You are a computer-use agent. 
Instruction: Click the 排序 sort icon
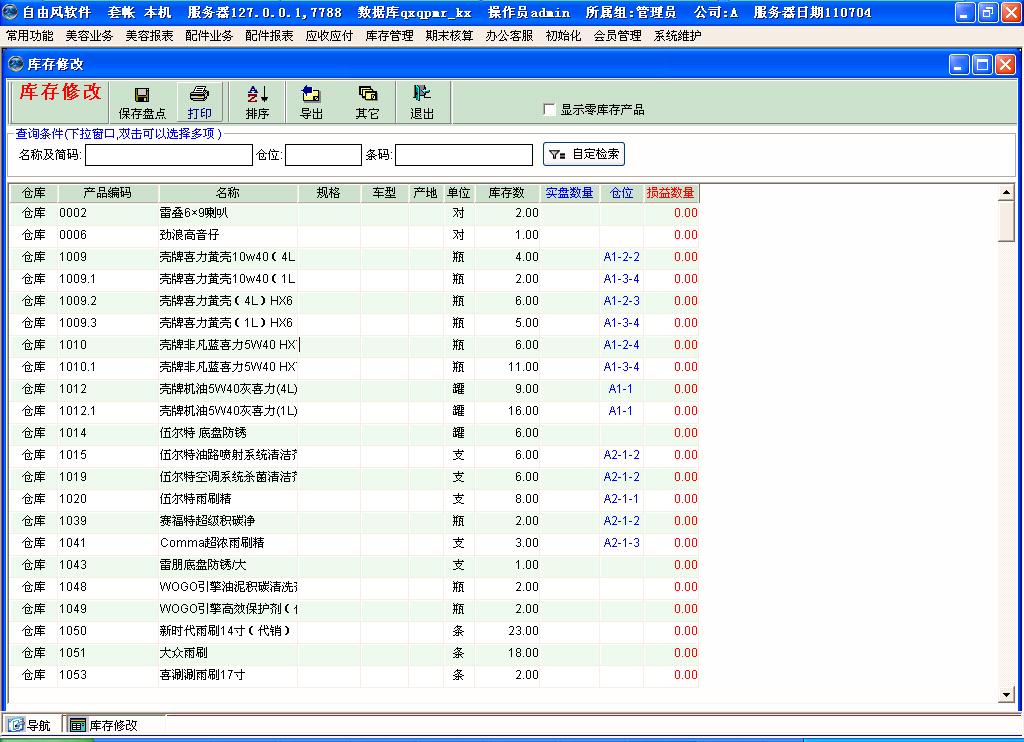coord(257,94)
